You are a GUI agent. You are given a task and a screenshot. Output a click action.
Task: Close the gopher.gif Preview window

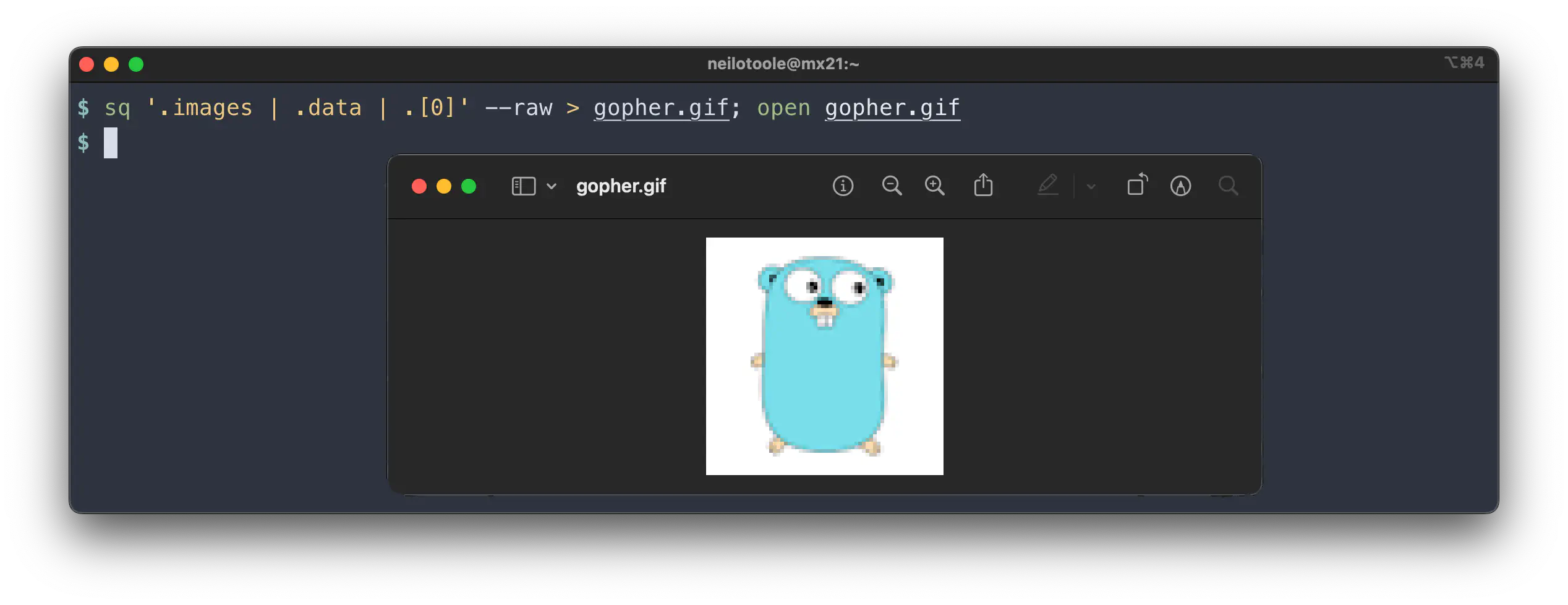419,186
